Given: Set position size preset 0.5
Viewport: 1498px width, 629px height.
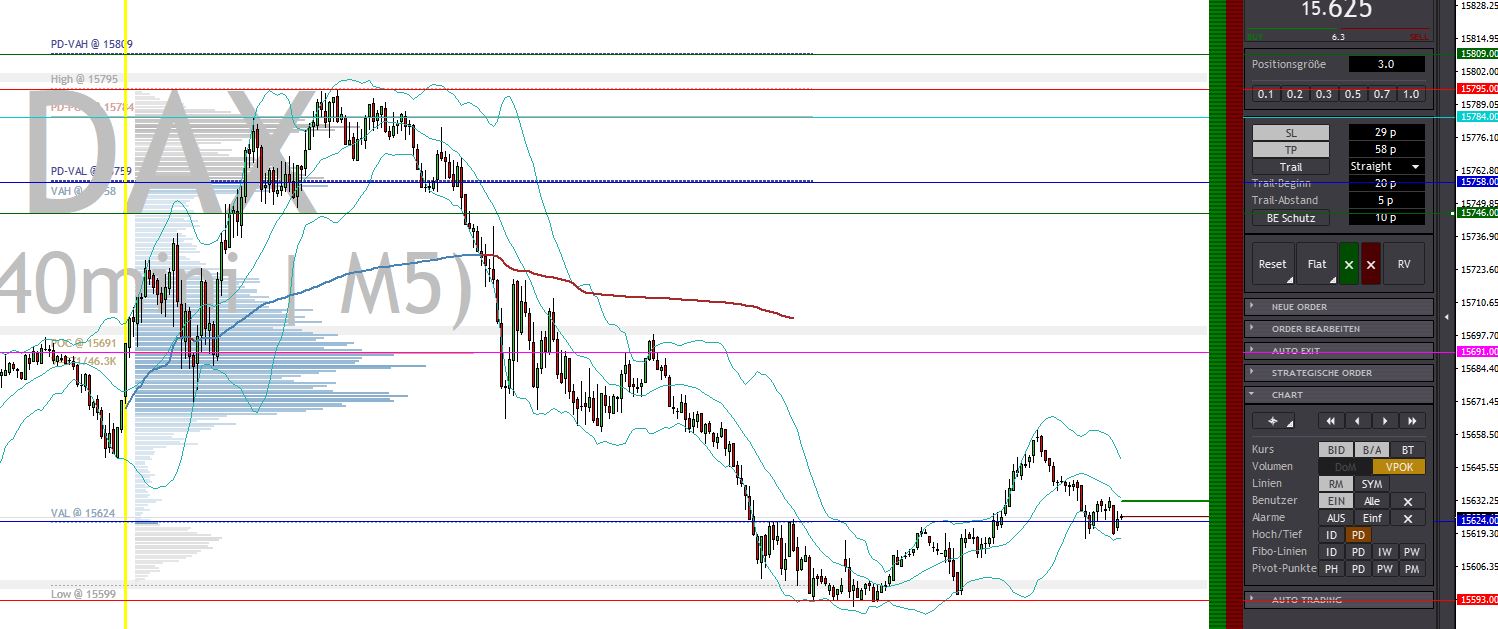Looking at the screenshot, I should point(1353,94).
